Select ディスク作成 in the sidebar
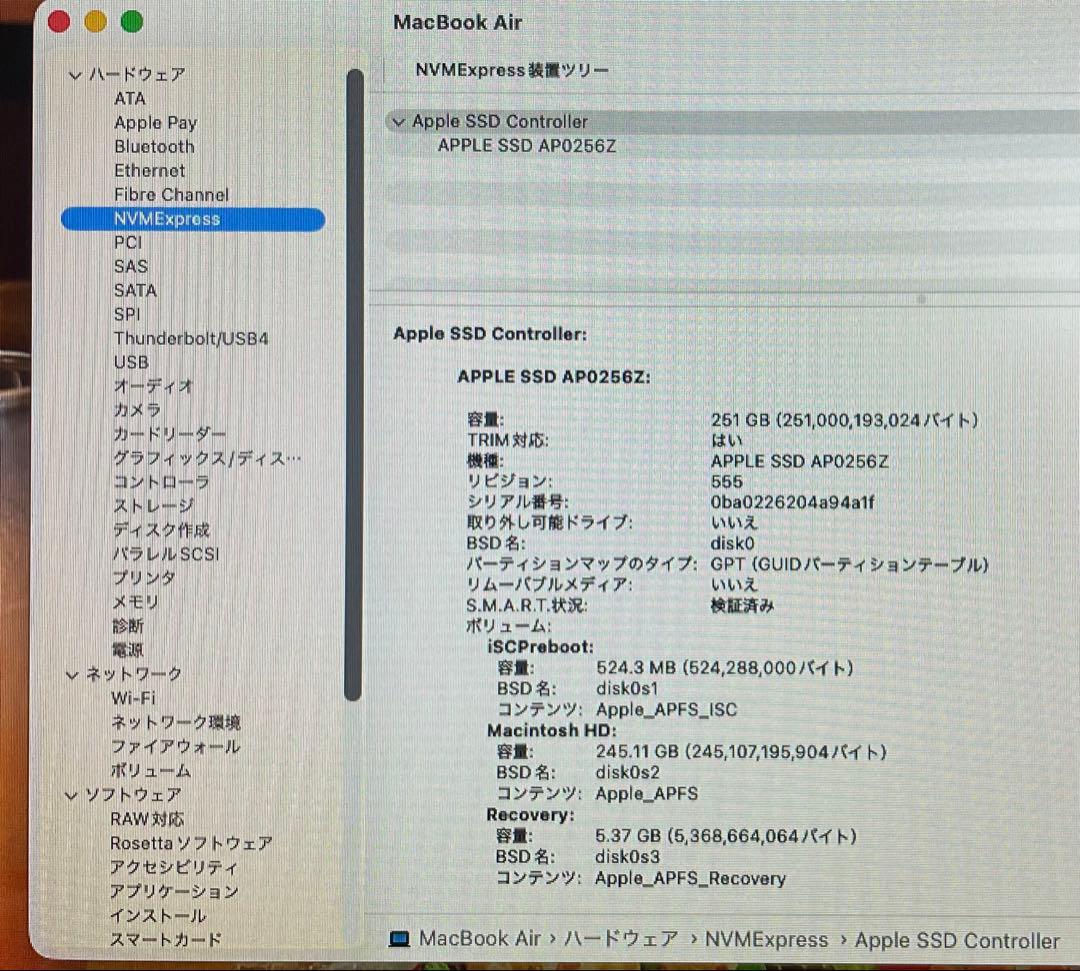Image resolution: width=1080 pixels, height=971 pixels. pos(160,530)
